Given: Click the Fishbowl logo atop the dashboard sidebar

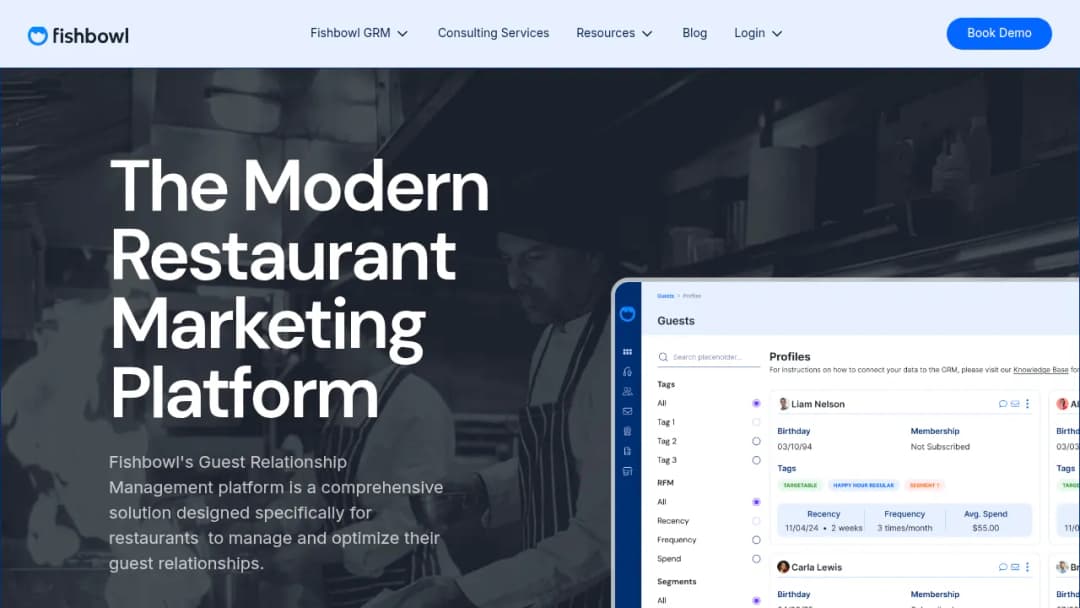Looking at the screenshot, I should pos(627,314).
